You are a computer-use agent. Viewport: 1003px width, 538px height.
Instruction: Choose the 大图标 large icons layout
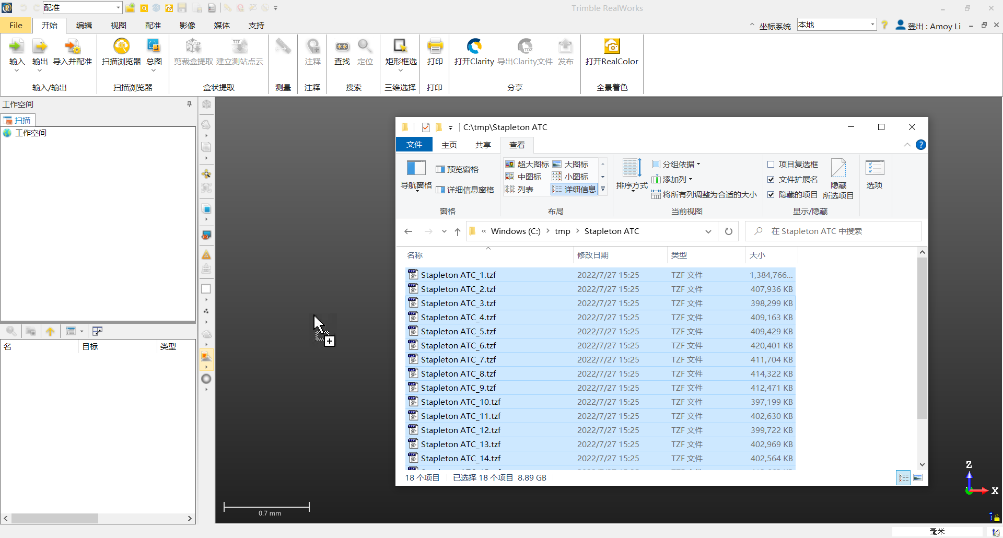pos(571,164)
